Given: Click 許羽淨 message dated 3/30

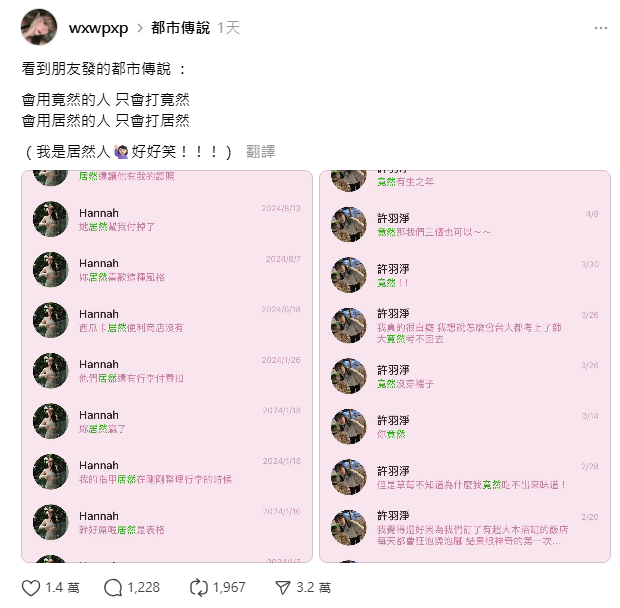Looking at the screenshot, I should point(465,275).
